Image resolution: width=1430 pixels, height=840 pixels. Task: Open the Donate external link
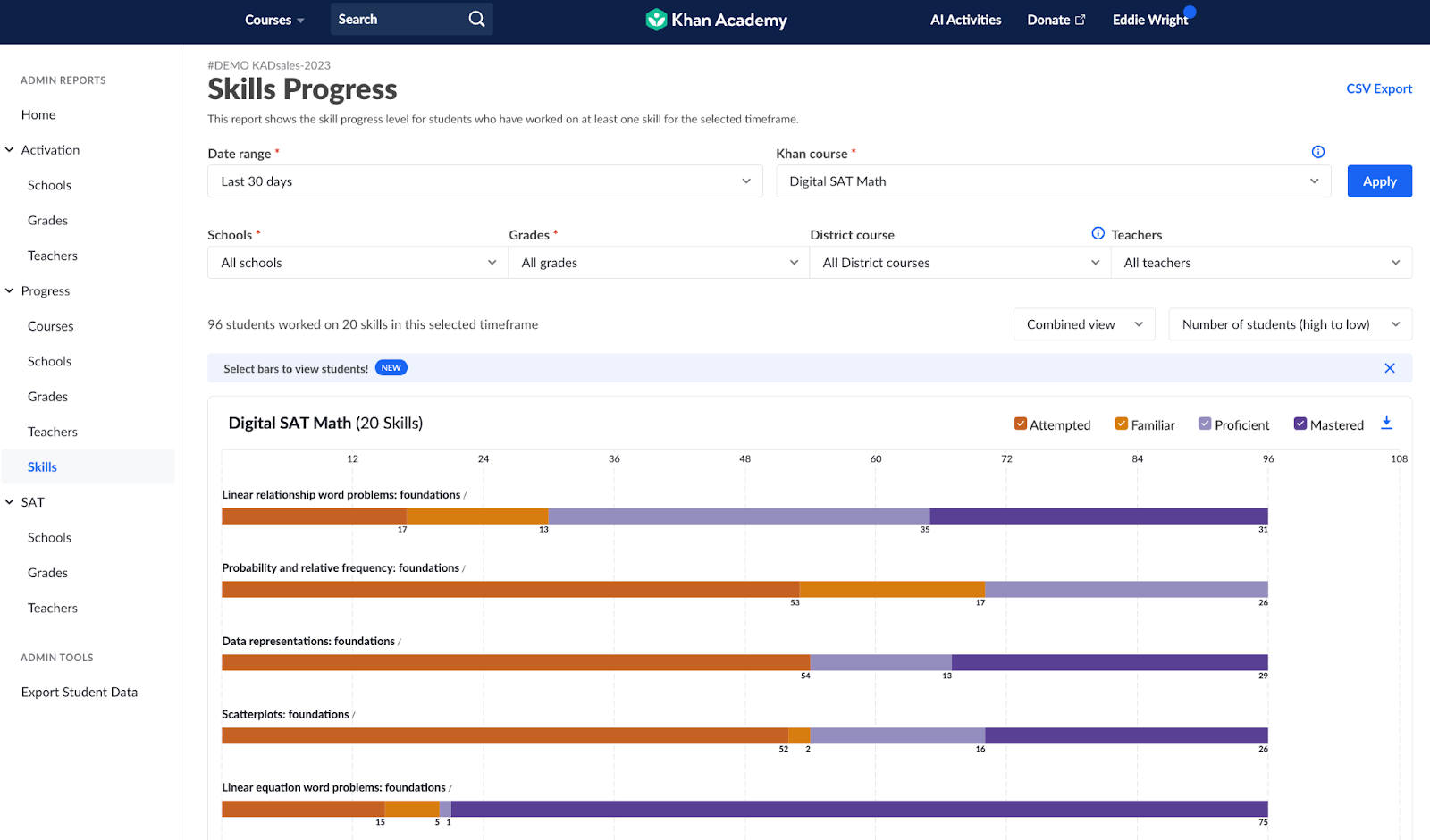point(1056,19)
